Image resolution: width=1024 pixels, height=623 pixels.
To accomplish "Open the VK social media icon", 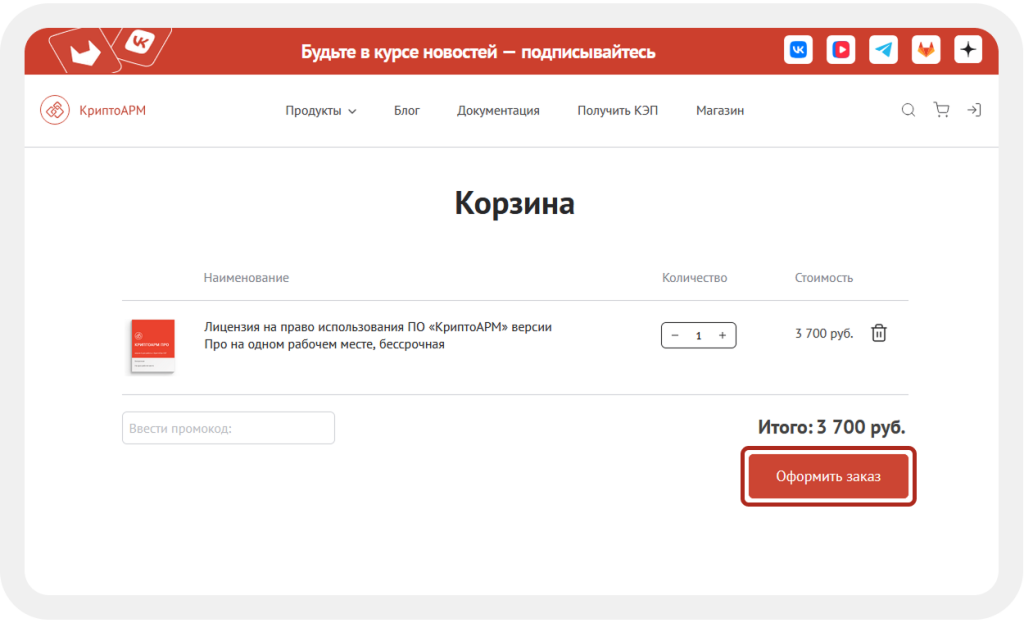I will (x=797, y=48).
